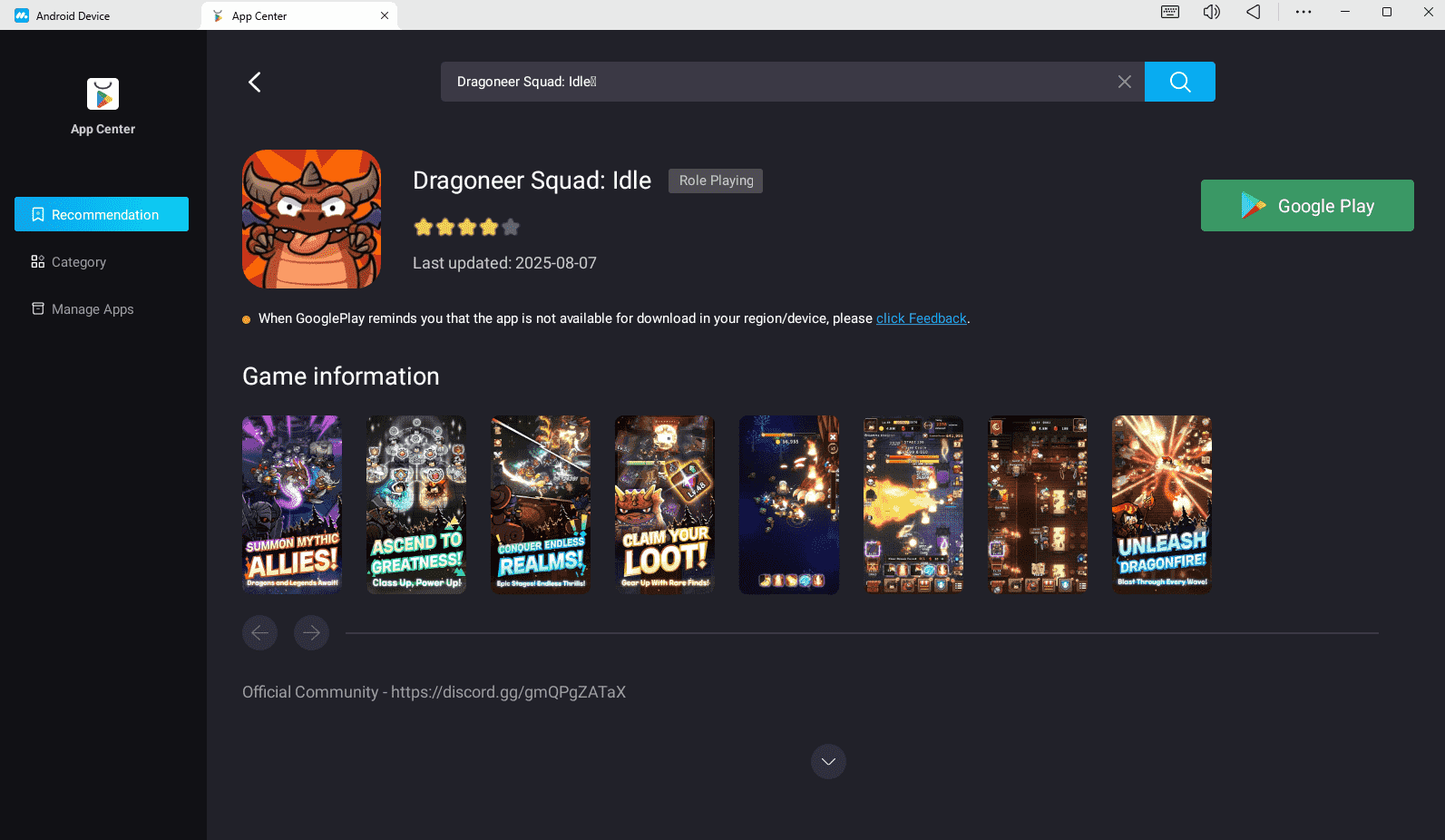Click the Official Community discord text
The width and height of the screenshot is (1445, 840).
coord(434,692)
